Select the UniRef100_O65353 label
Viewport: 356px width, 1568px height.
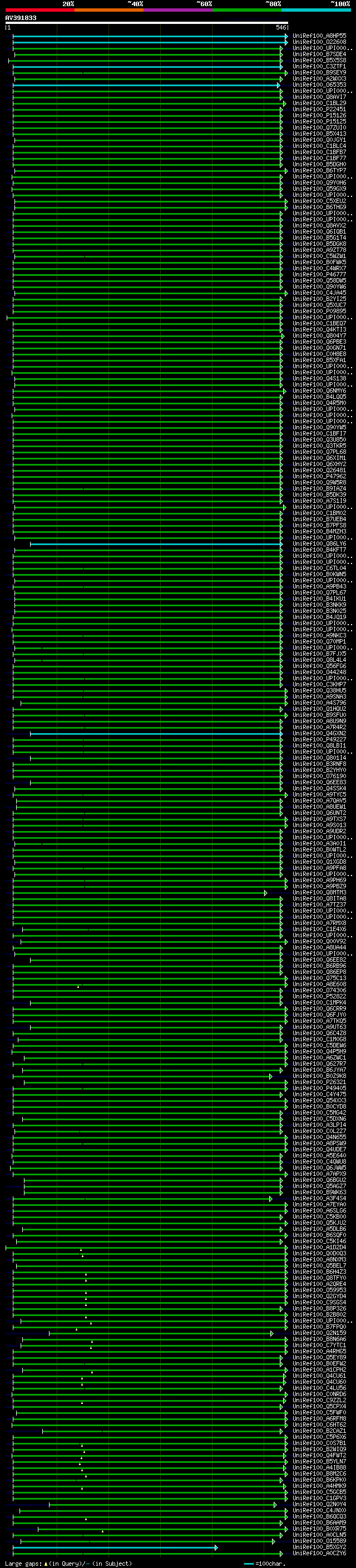tap(319, 85)
